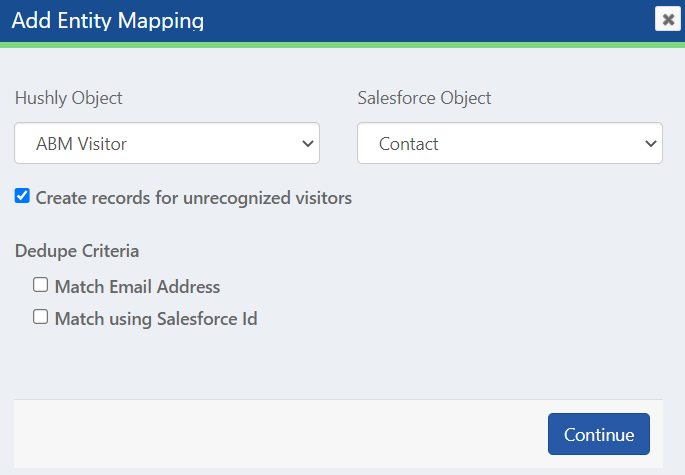Viewport: 685px width, 475px height.
Task: Click the Salesforce Object label
Action: [x=424, y=98]
